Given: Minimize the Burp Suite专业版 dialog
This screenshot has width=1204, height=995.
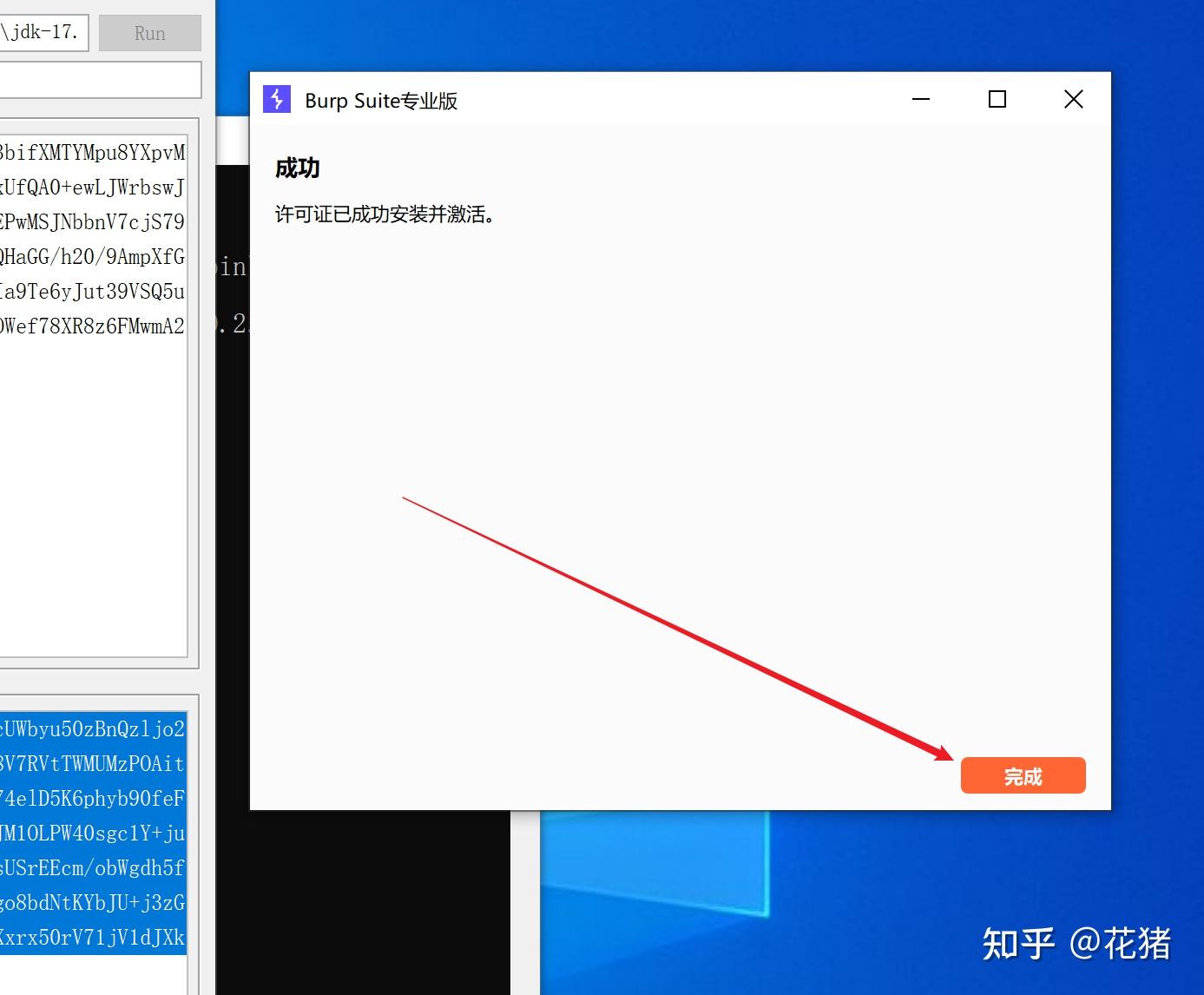Looking at the screenshot, I should coord(921,100).
